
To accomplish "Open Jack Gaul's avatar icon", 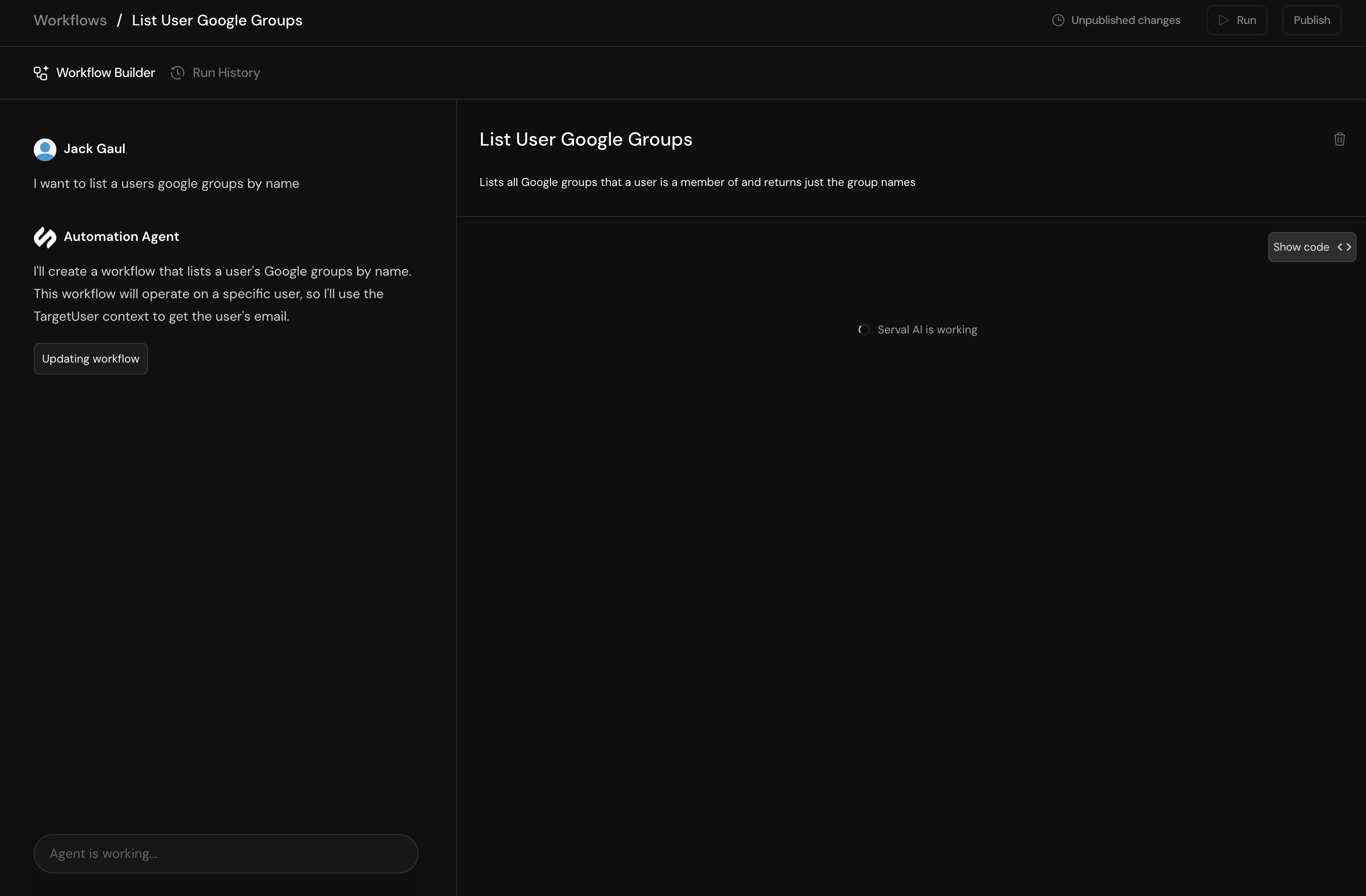I will [45, 149].
